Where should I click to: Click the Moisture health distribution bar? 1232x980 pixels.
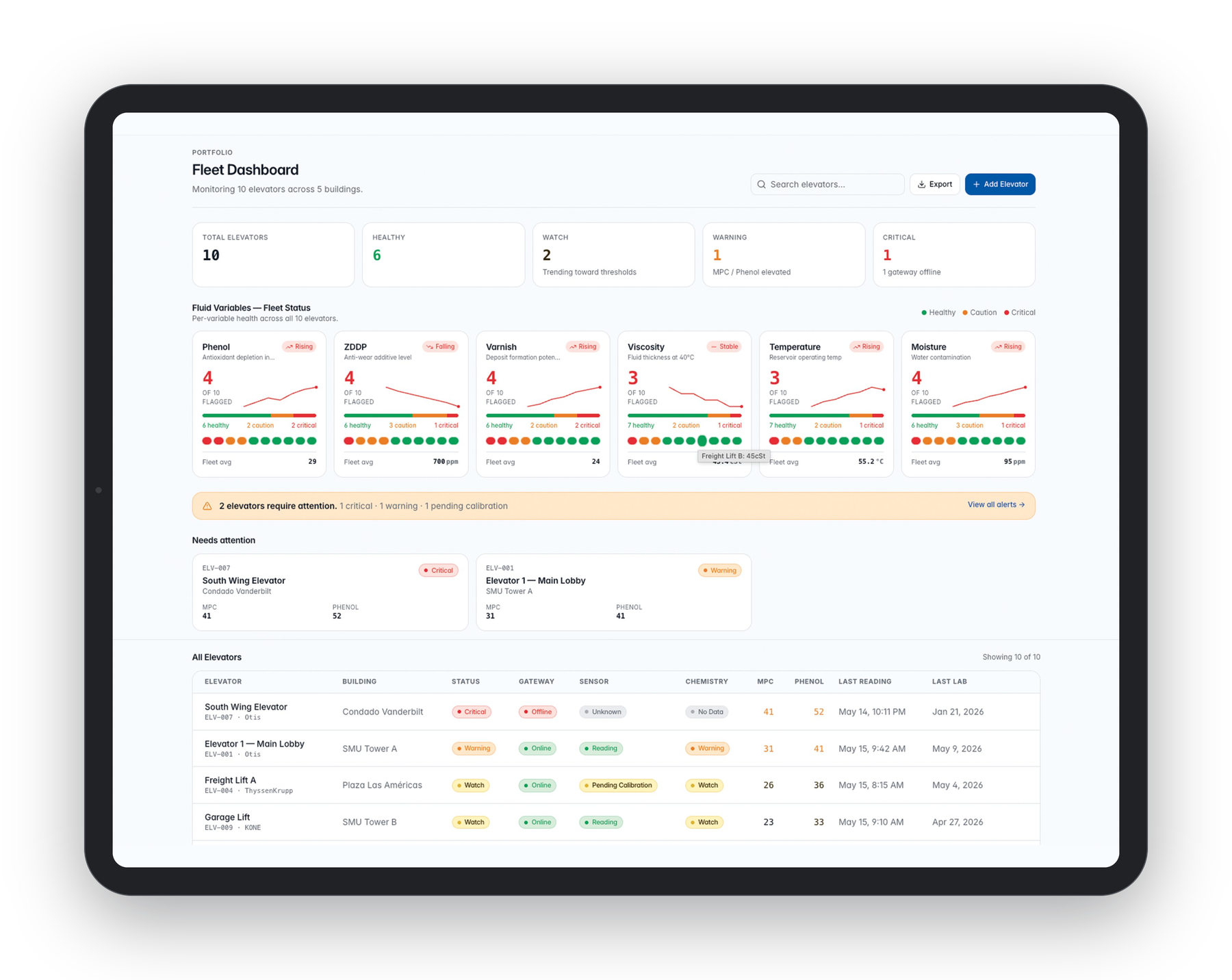[x=968, y=415]
